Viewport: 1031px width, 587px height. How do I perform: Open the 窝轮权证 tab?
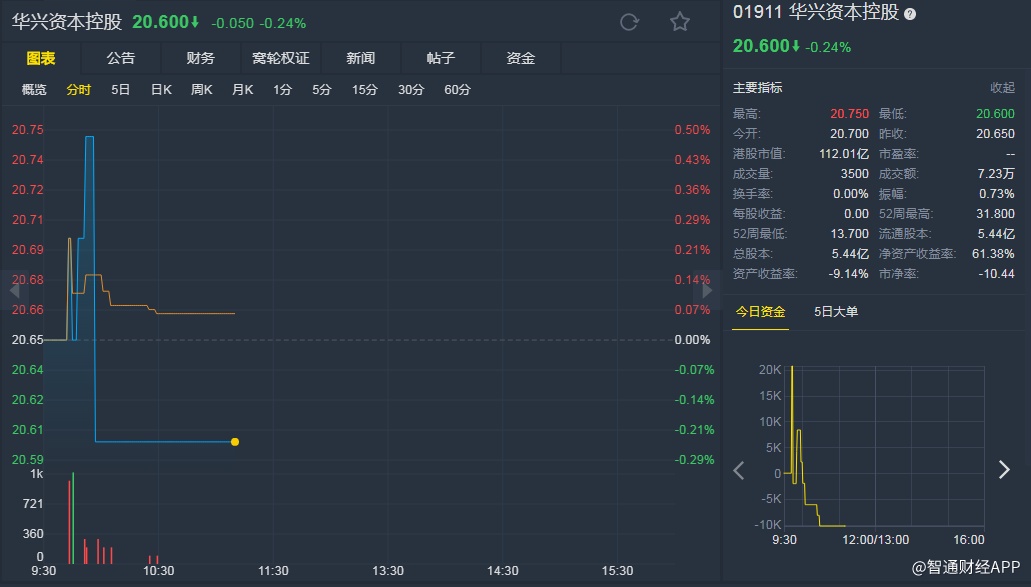pyautogui.click(x=281, y=58)
